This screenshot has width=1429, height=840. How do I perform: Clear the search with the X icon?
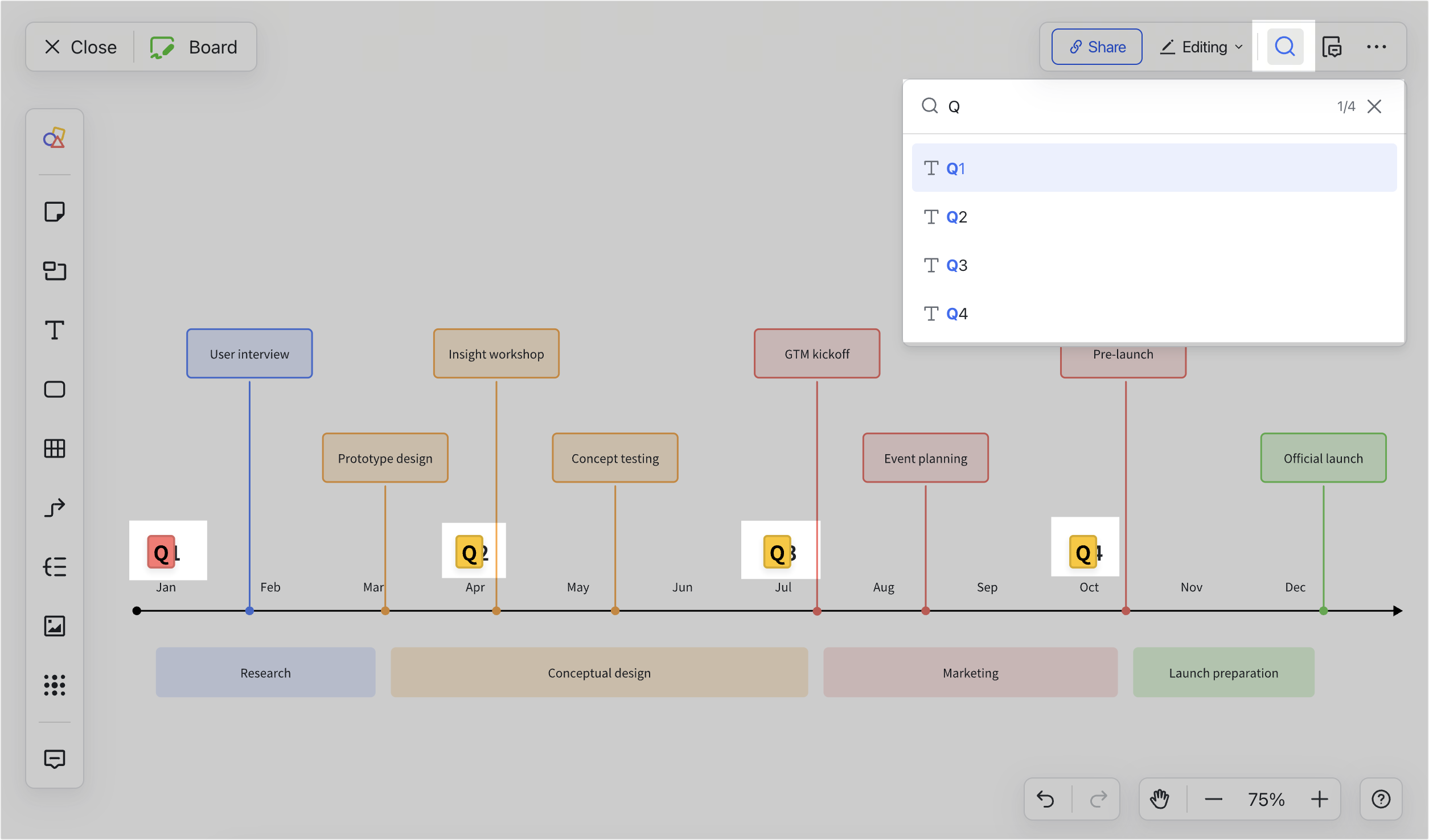click(x=1374, y=106)
